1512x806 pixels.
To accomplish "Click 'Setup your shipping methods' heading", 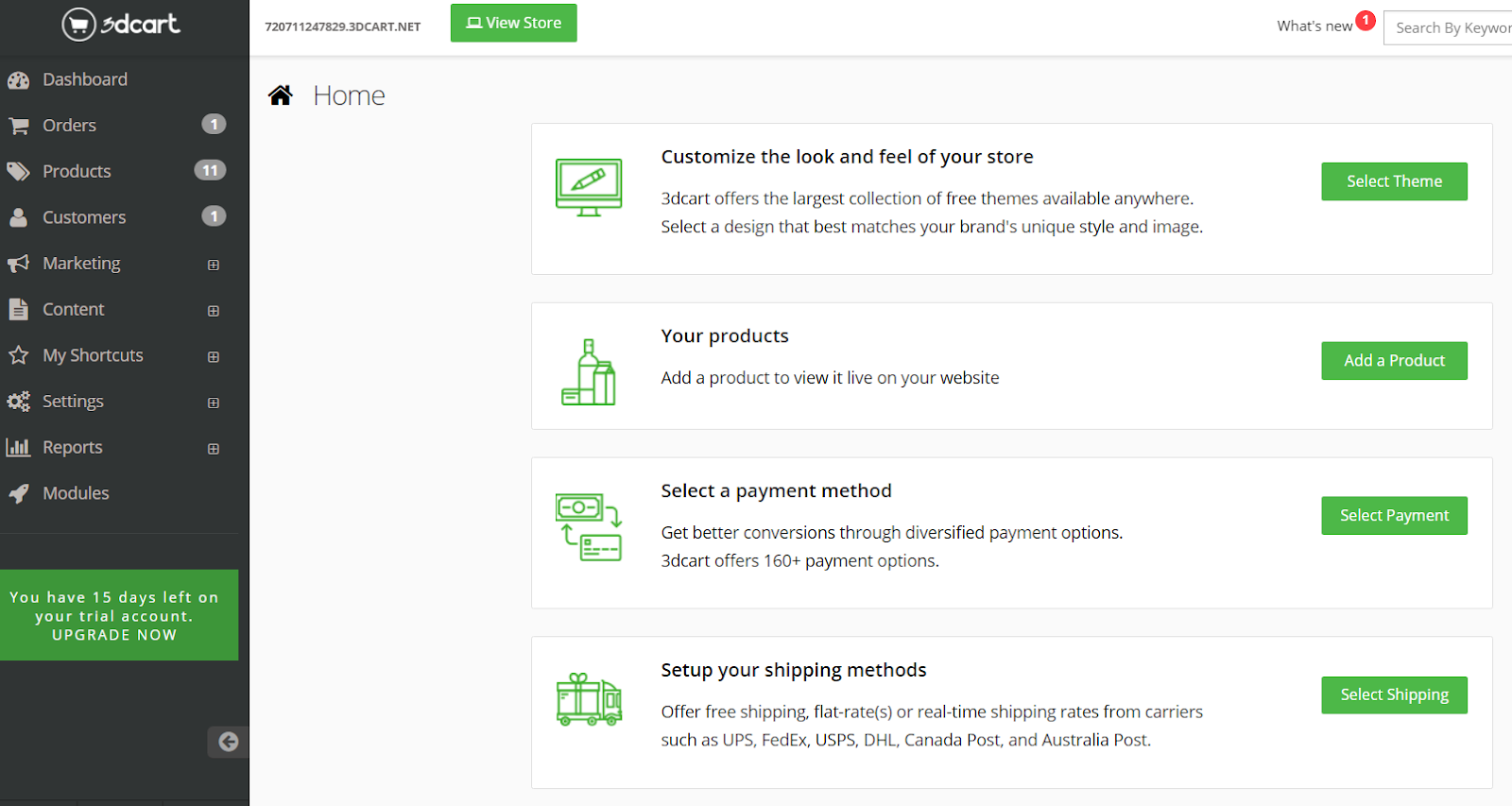I will [x=794, y=670].
